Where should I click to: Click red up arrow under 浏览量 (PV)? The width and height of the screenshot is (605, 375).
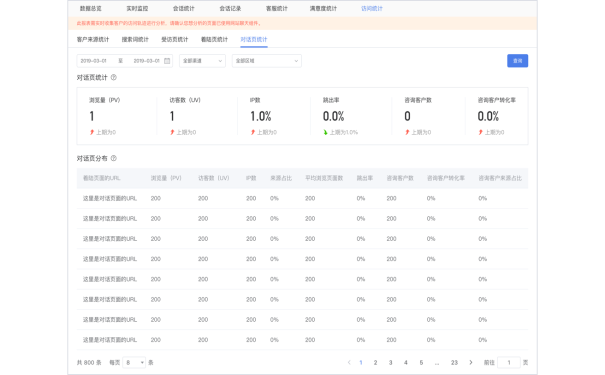[x=92, y=132]
